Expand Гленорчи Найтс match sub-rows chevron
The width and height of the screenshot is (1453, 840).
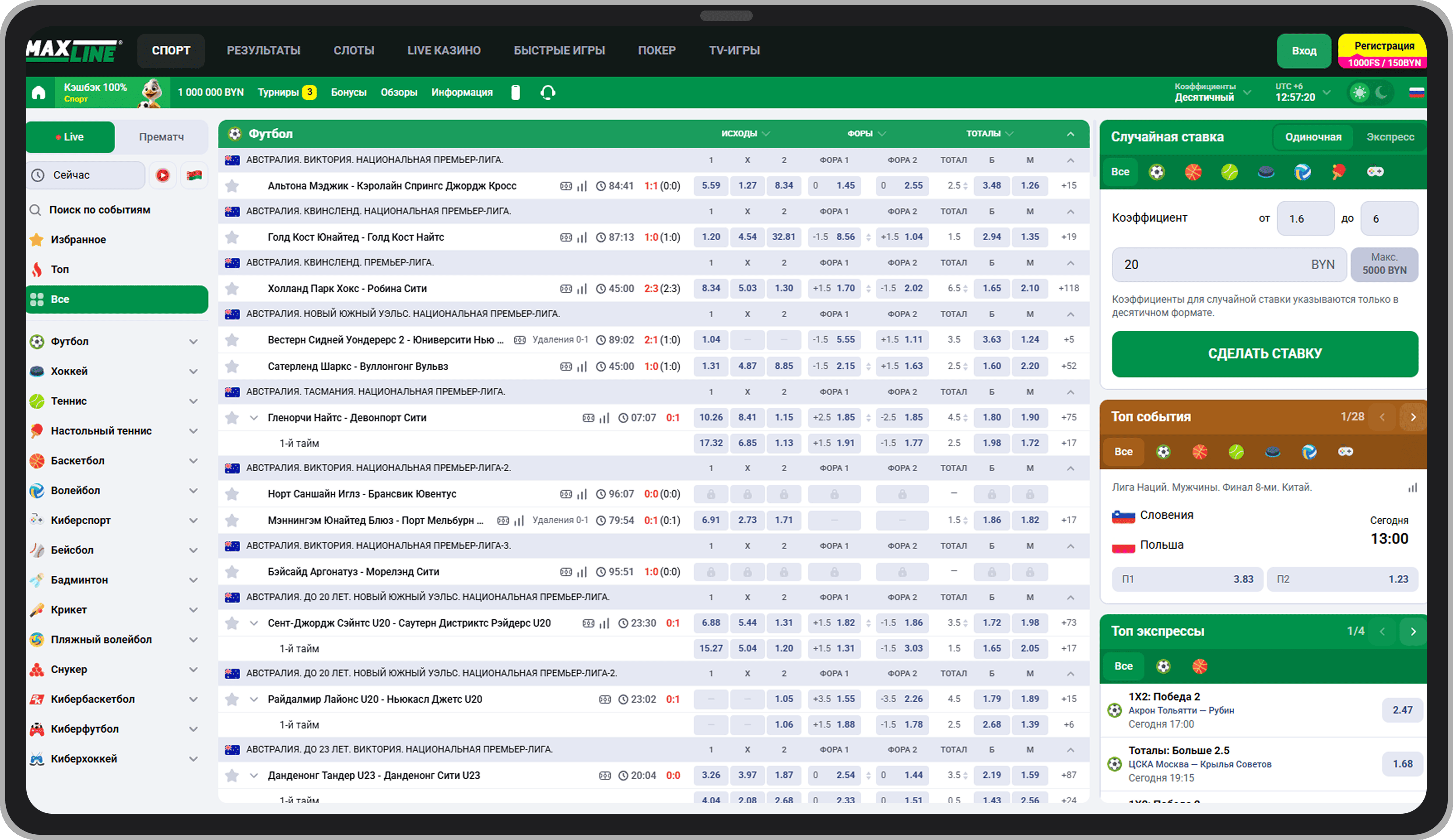click(254, 417)
